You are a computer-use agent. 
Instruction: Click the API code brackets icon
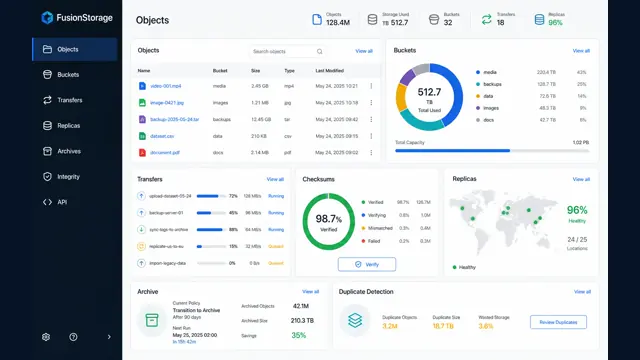point(47,202)
